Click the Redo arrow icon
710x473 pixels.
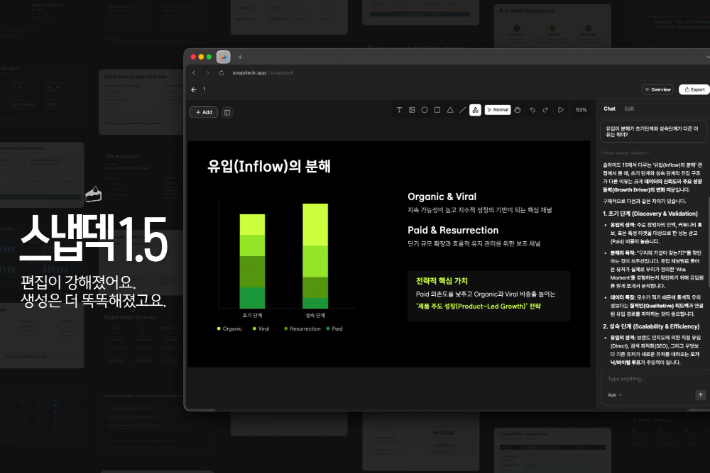(545, 110)
